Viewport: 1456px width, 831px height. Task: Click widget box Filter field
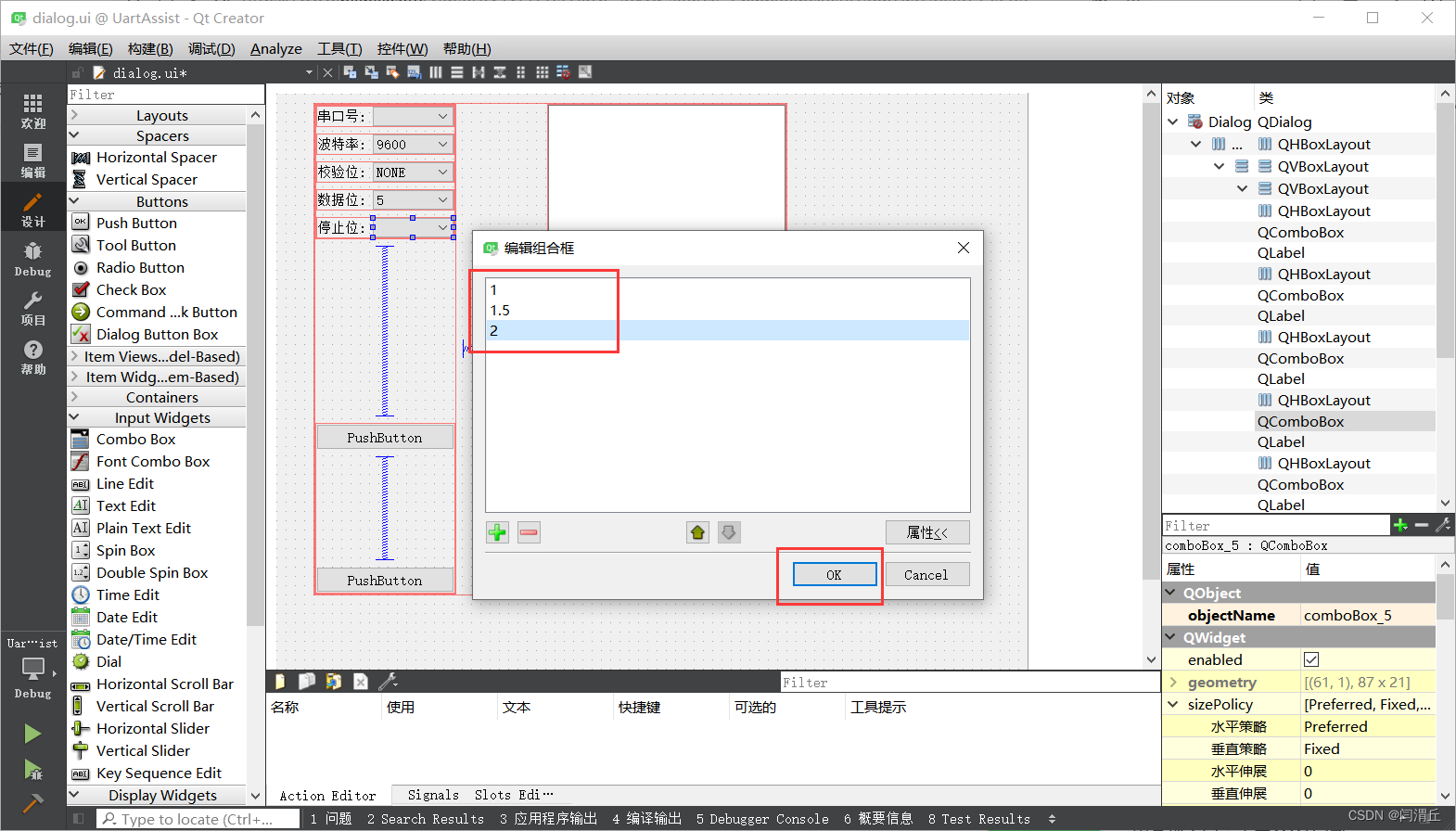(166, 95)
